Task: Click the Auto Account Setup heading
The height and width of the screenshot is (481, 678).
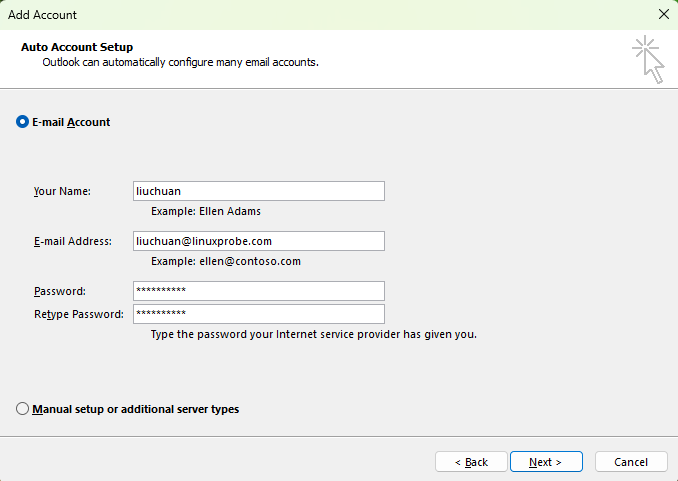Action: click(x=77, y=47)
